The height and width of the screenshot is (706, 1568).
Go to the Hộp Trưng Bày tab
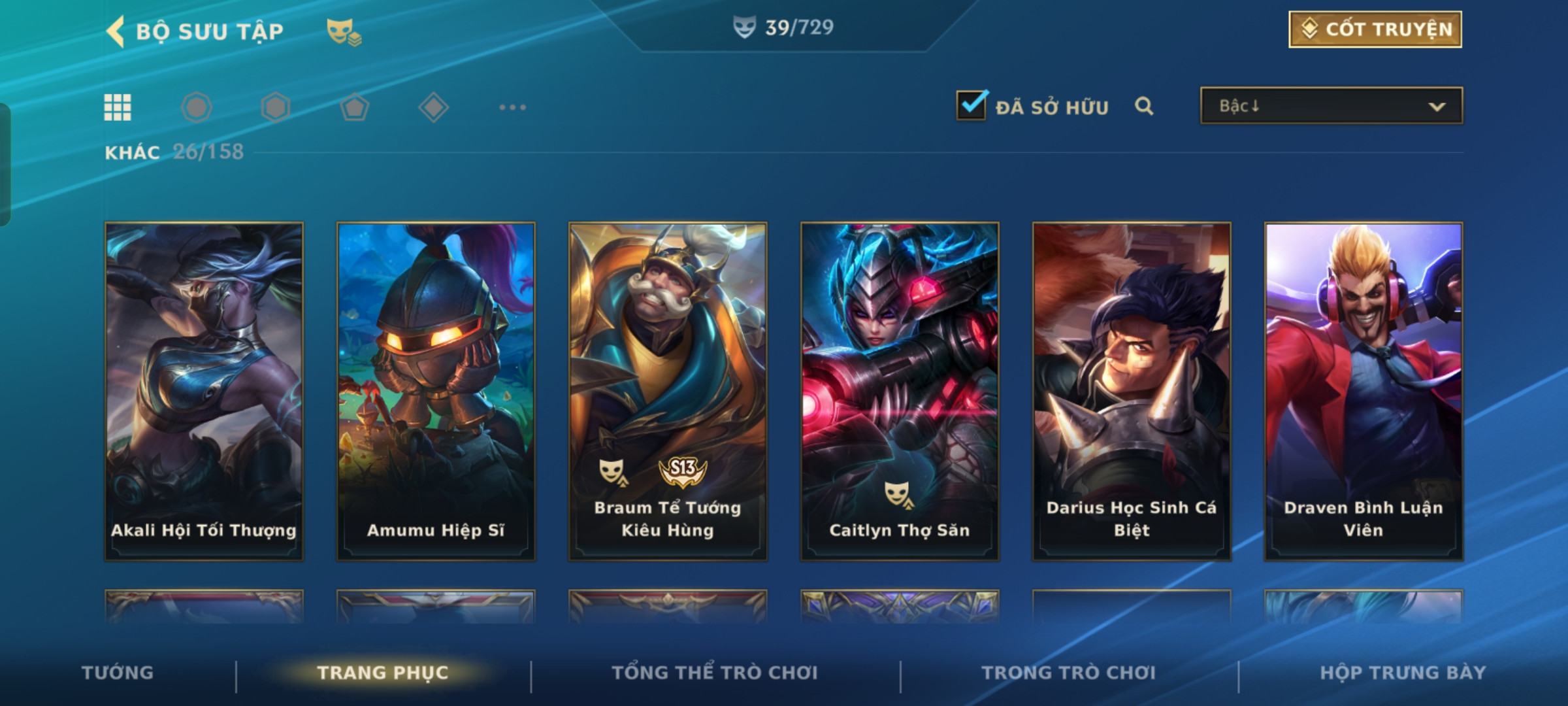[1403, 673]
